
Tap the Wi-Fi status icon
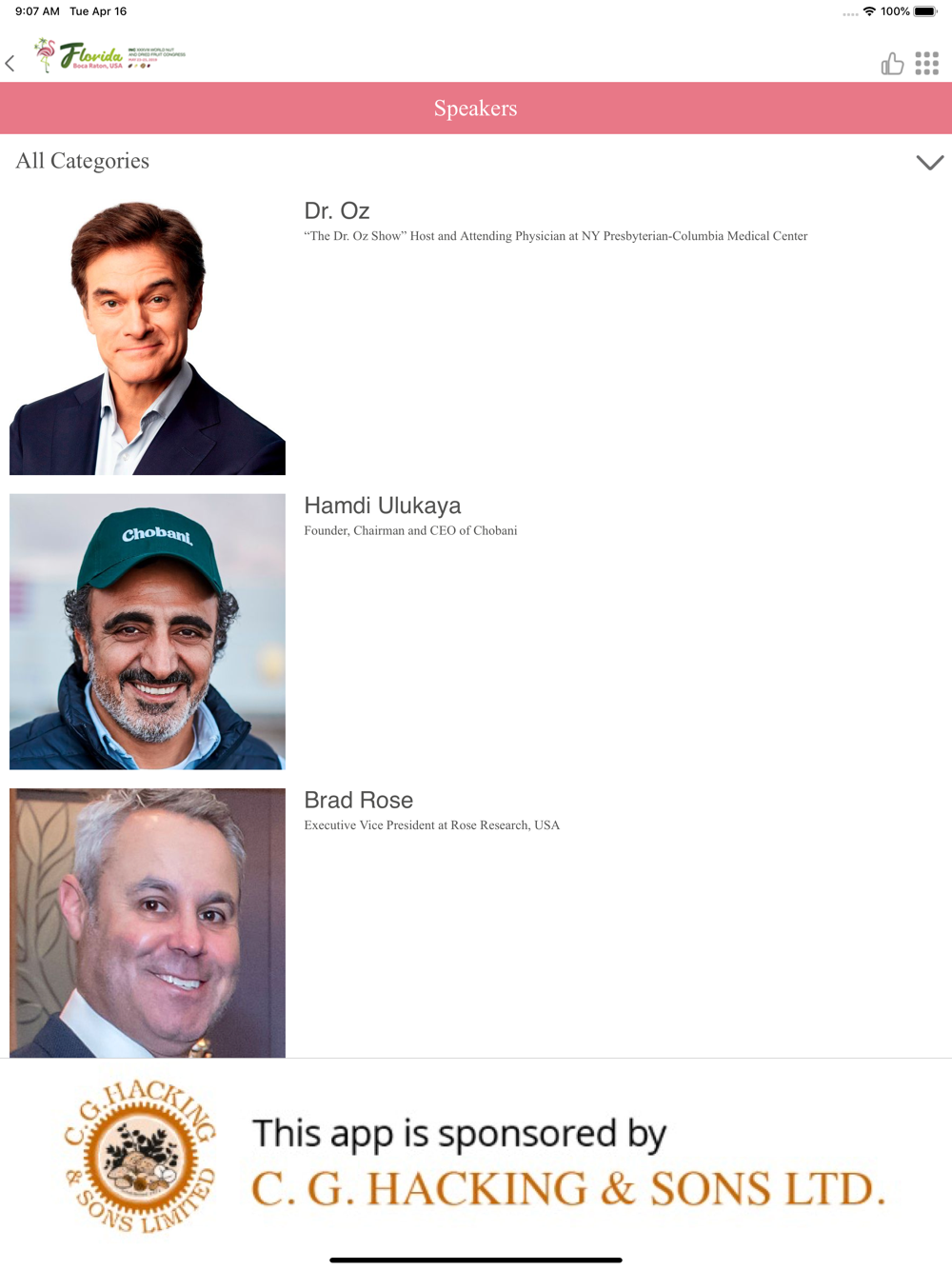[x=869, y=11]
